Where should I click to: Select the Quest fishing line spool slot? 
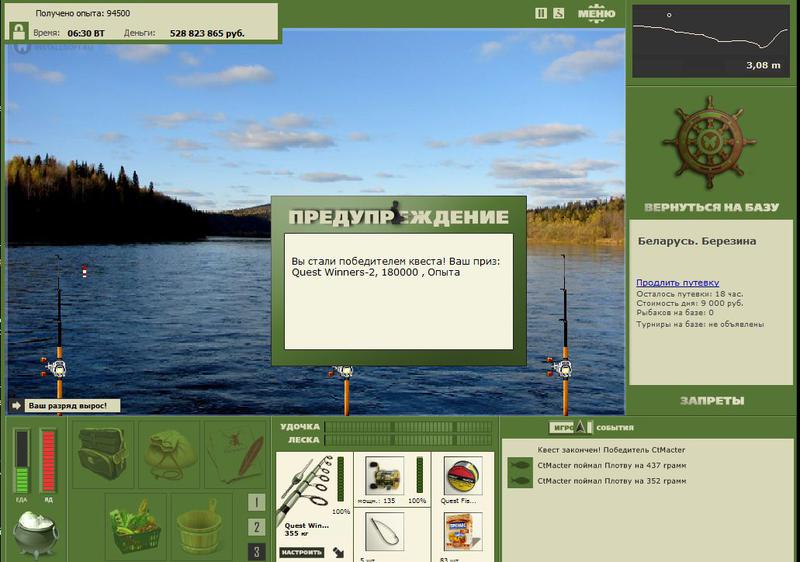coord(463,476)
